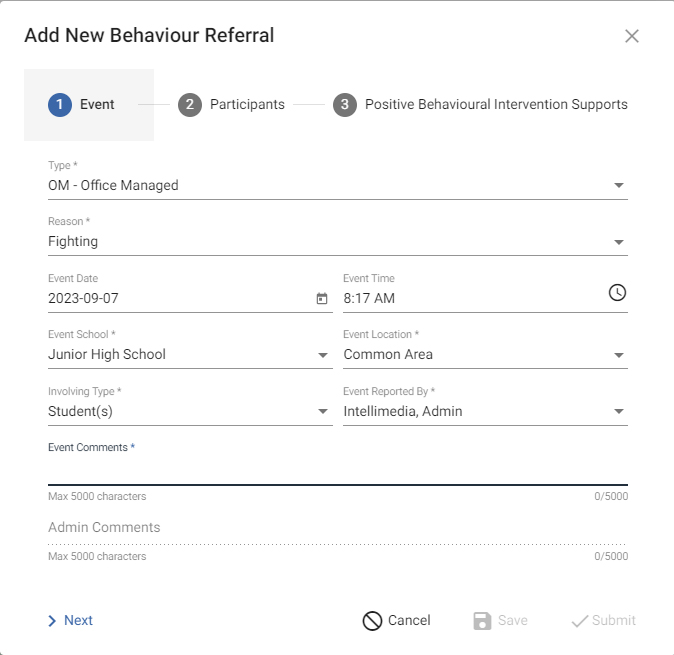Image resolution: width=674 pixels, height=655 pixels.
Task: Click the Save floppy disk icon
Action: pyautogui.click(x=482, y=621)
